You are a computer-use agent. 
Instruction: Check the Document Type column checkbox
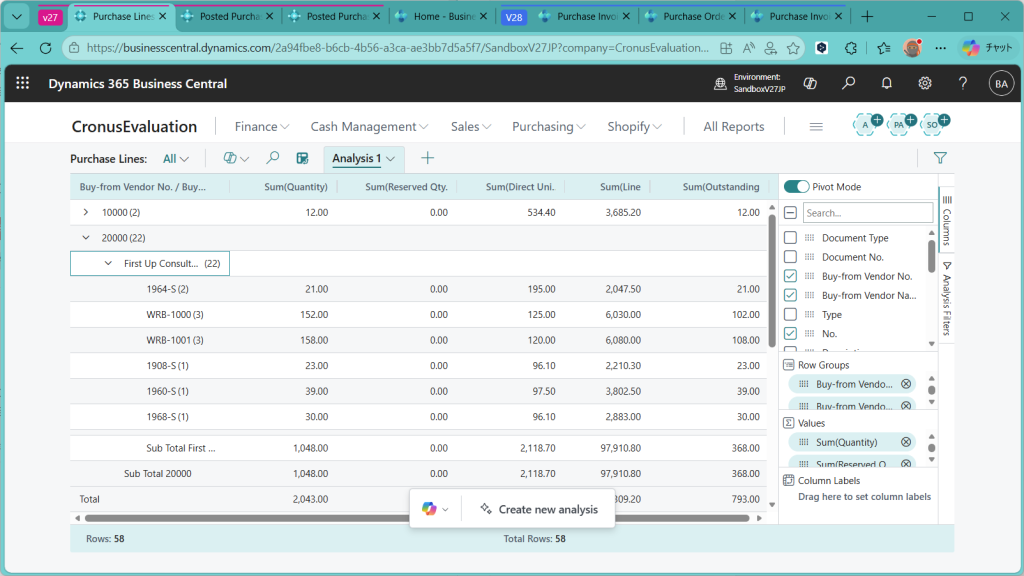790,238
